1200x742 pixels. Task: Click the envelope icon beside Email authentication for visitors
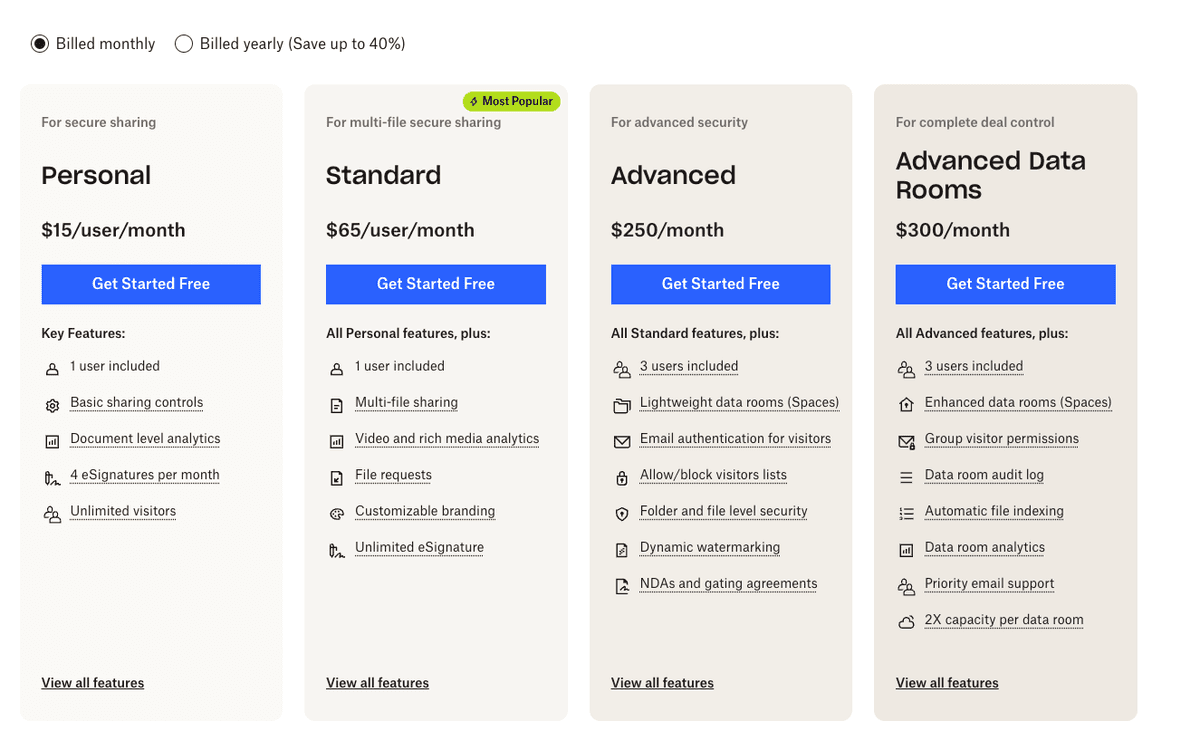622,440
